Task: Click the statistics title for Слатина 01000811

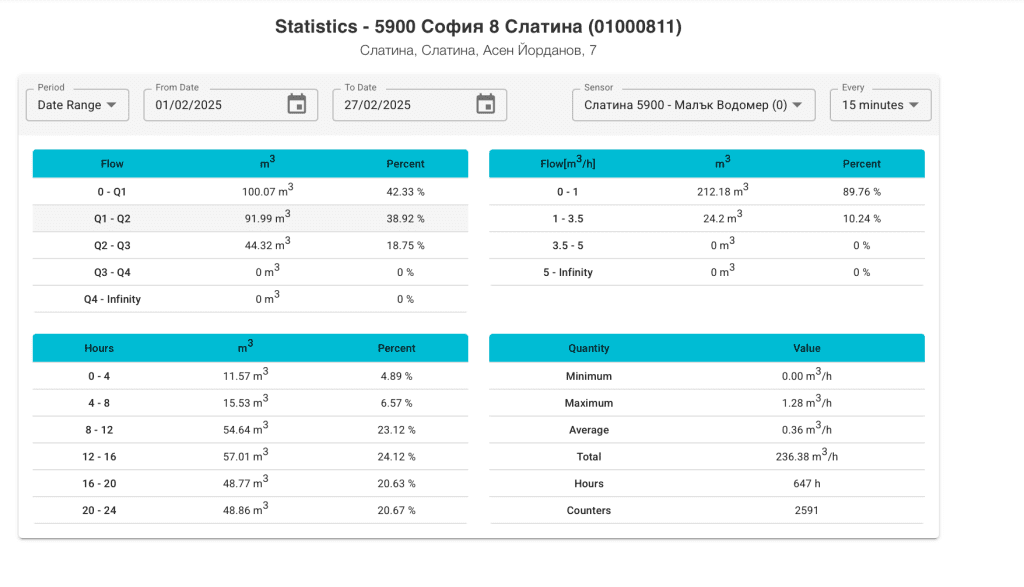Action: (x=478, y=26)
